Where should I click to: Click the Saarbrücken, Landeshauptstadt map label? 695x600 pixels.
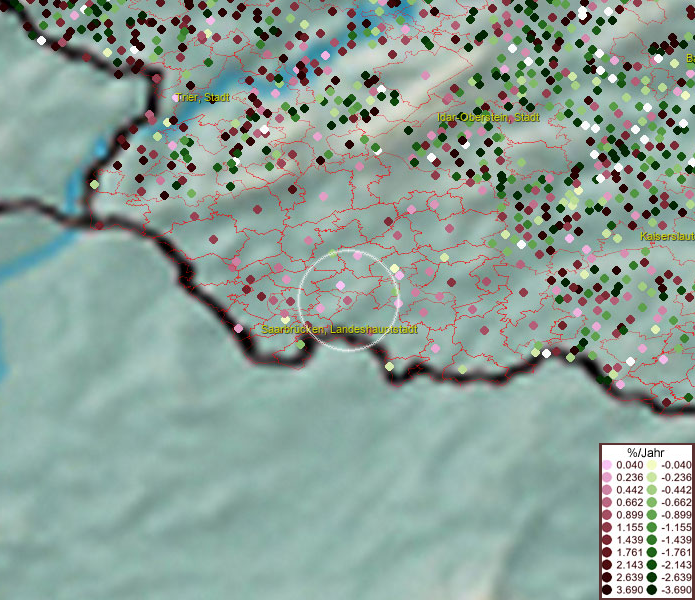(338, 329)
